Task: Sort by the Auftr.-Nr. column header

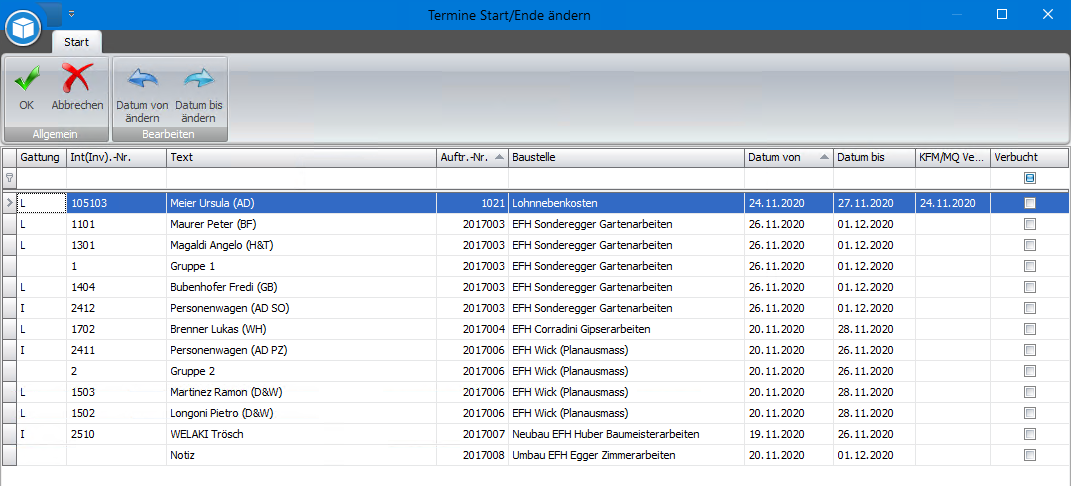Action: [473, 157]
